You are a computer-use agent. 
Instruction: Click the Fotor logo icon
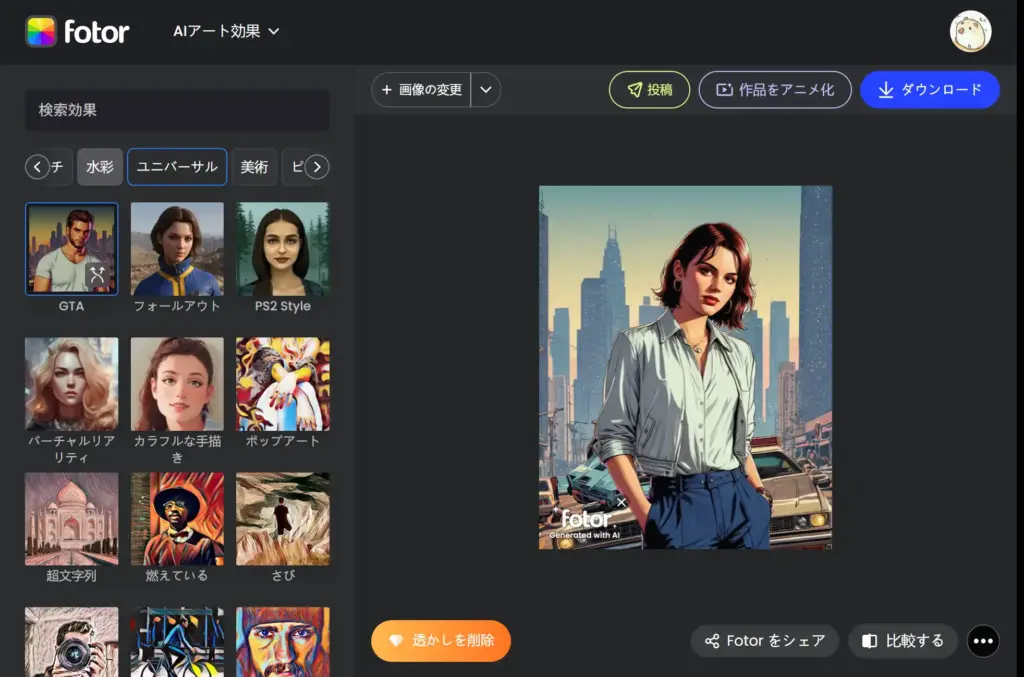(x=41, y=31)
